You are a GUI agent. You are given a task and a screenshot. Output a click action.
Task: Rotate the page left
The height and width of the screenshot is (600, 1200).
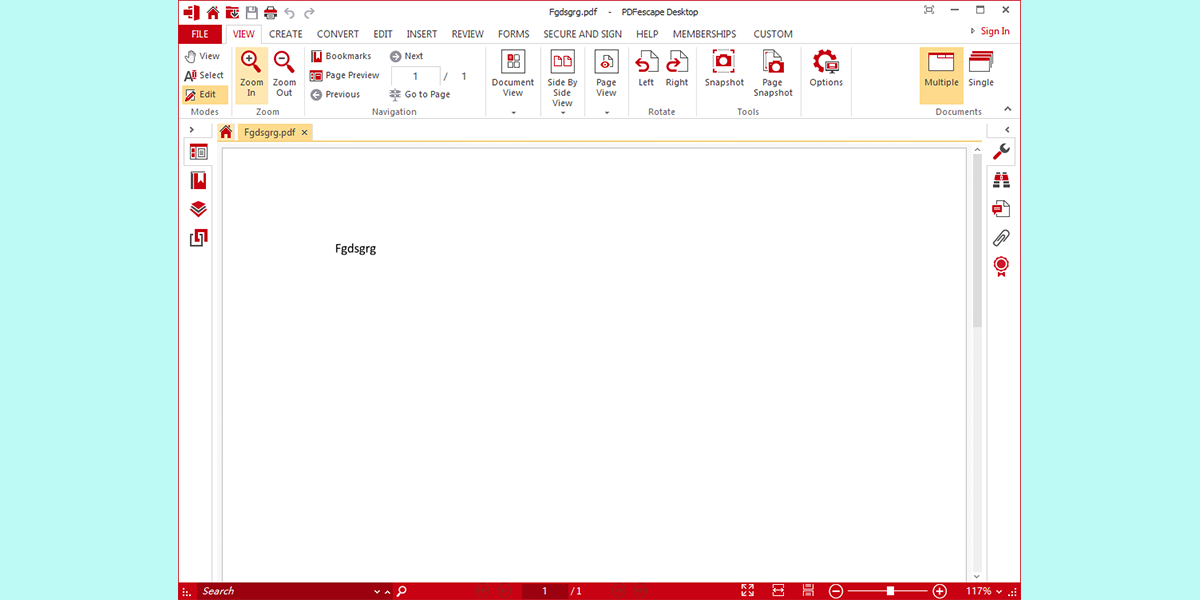pos(646,64)
